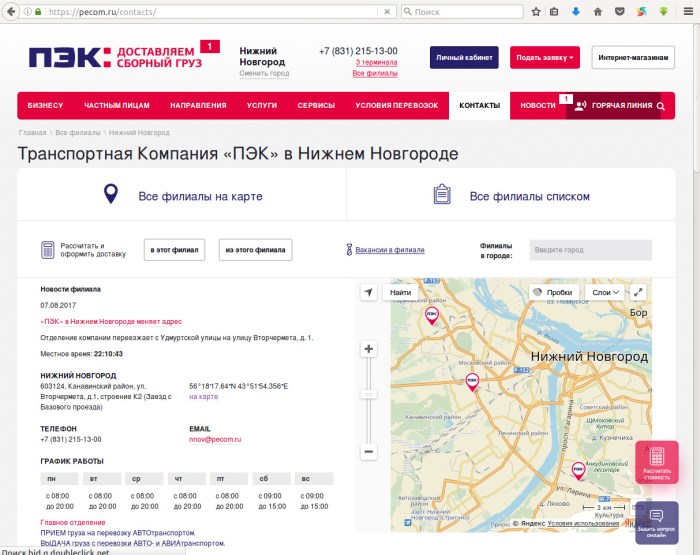The height and width of the screenshot is (555, 700).
Task: Go to browser home icon
Action: point(598,12)
